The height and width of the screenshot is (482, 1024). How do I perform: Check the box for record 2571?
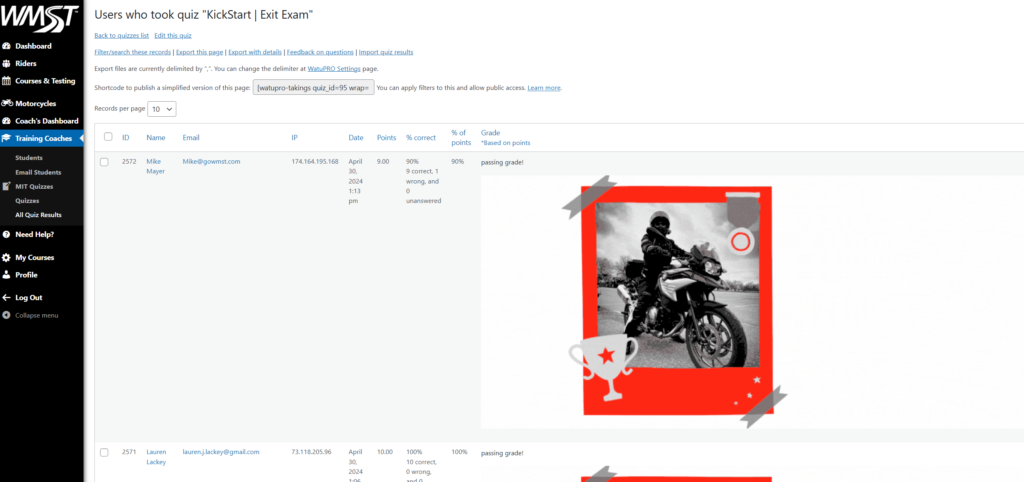[104, 452]
